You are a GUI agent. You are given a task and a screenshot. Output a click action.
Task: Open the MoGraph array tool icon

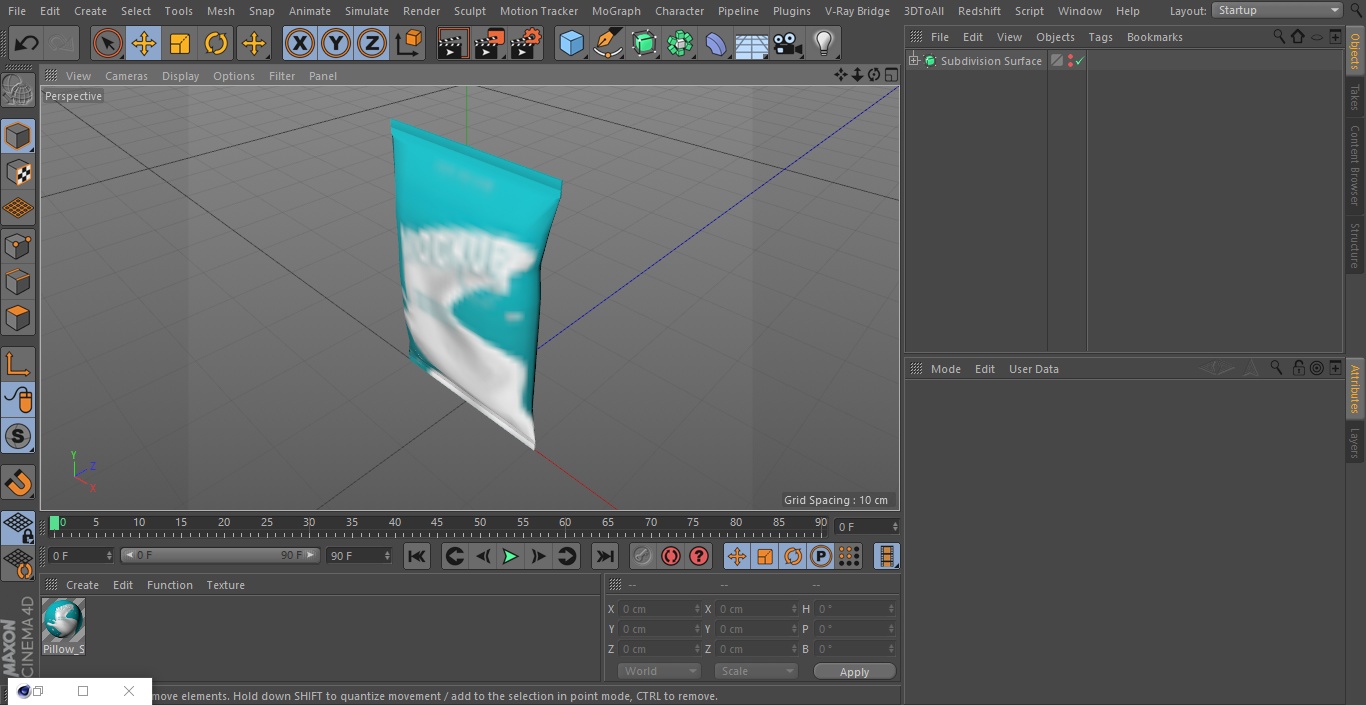click(x=680, y=43)
